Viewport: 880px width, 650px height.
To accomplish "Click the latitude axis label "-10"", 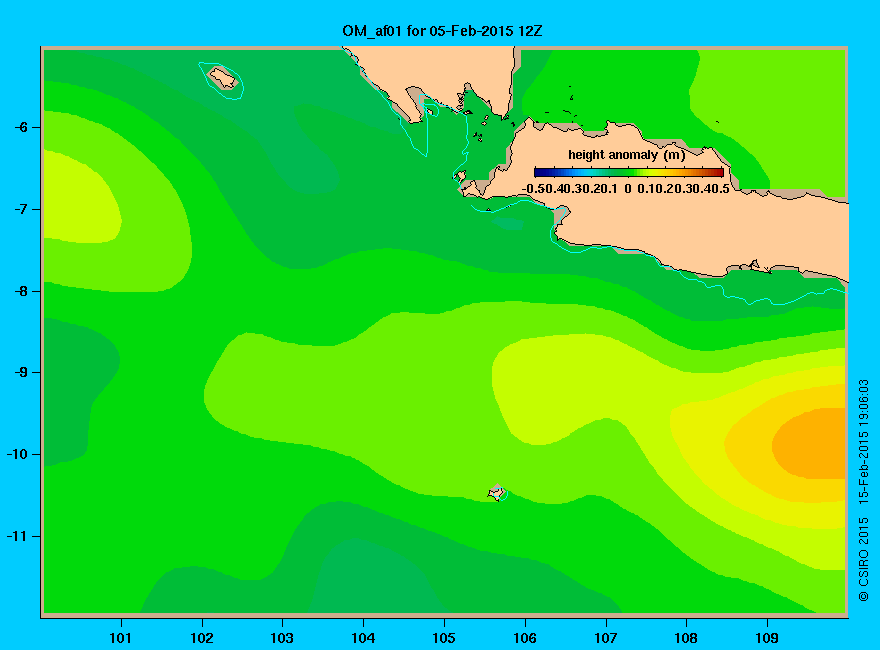I will 17,454.
